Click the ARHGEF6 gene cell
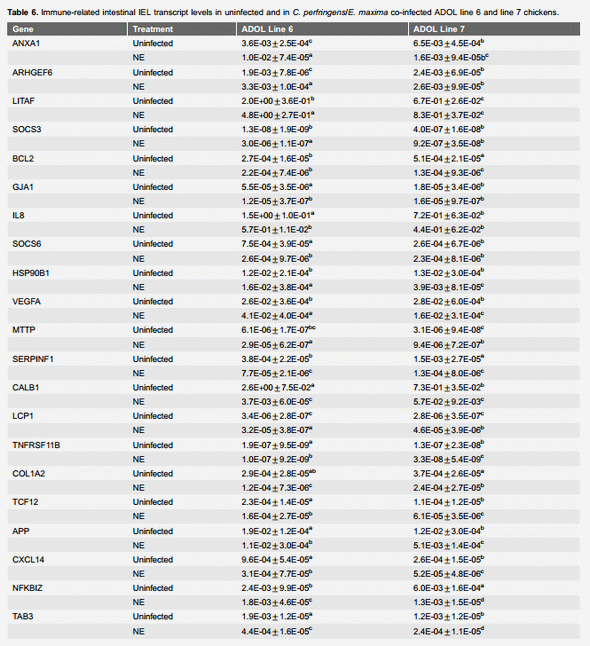Image resolution: width=590 pixels, height=646 pixels. click(x=32, y=73)
